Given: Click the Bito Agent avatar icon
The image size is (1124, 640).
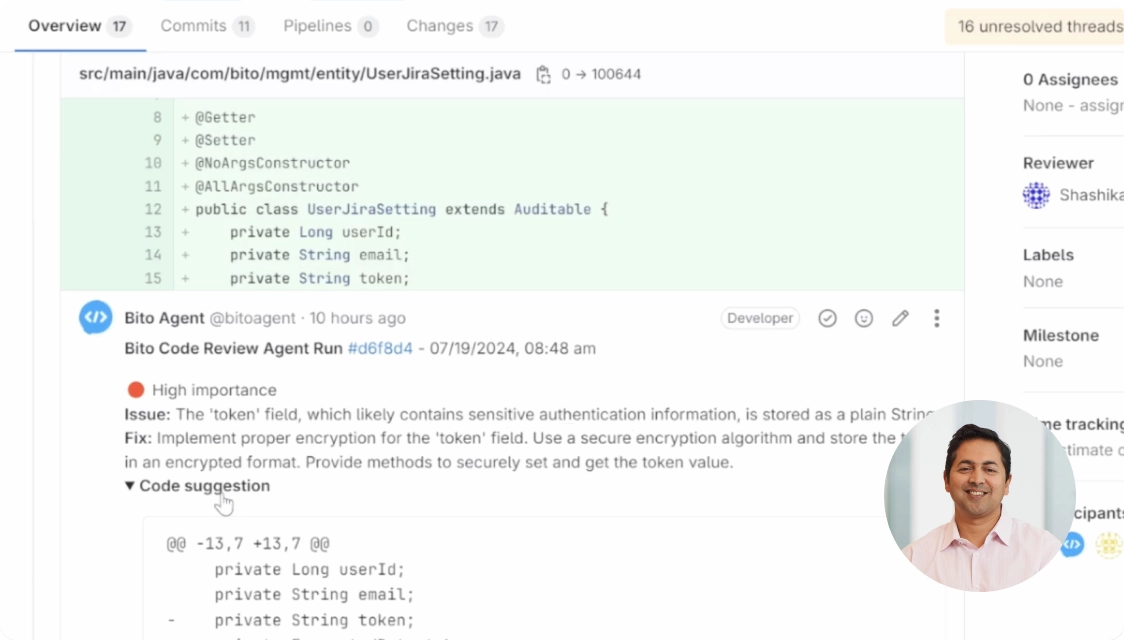Looking at the screenshot, I should tap(96, 317).
